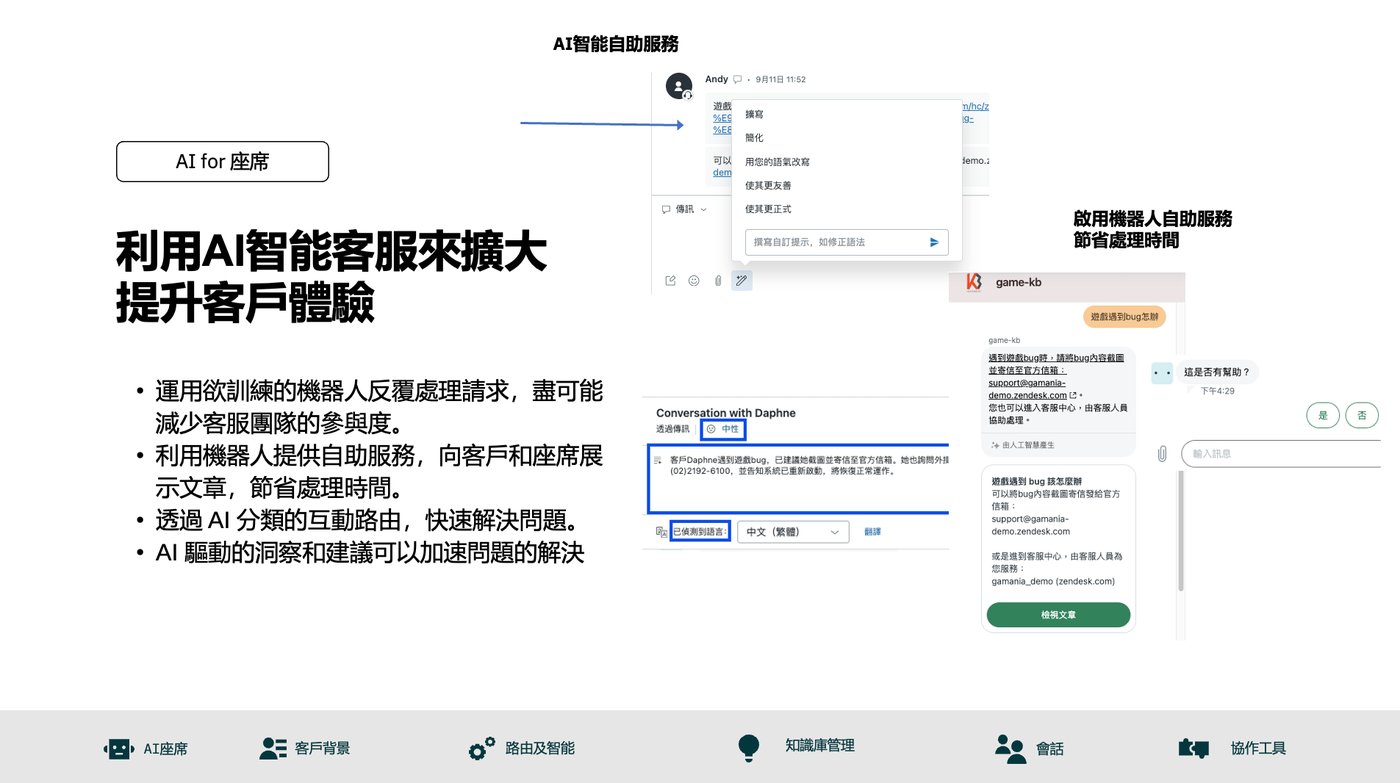Click the attachment paperclip in Andy's composer
Viewport: 1400px width, 783px height.
(x=717, y=281)
